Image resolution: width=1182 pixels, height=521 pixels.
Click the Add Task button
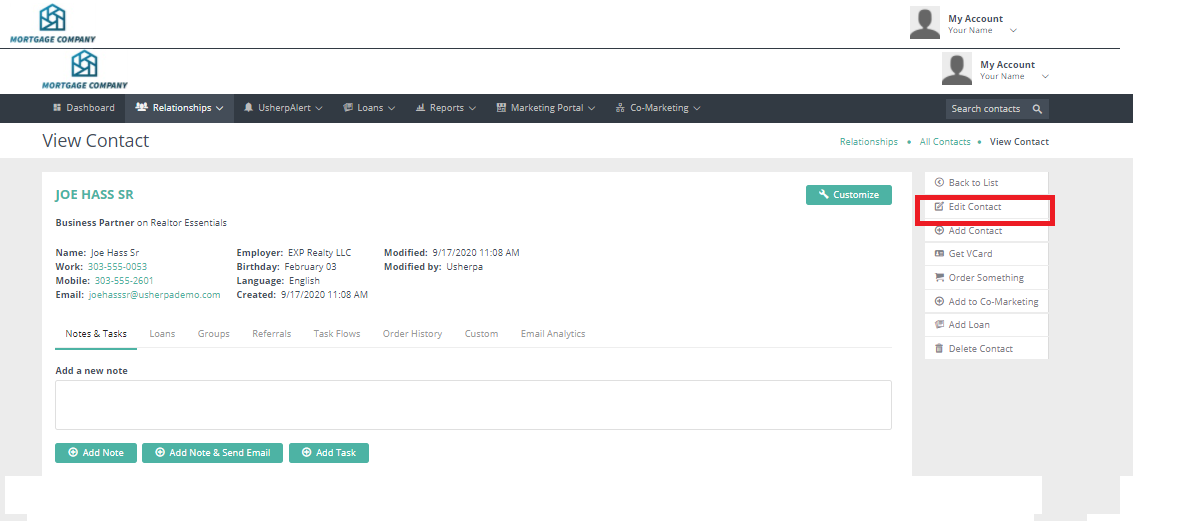point(329,453)
